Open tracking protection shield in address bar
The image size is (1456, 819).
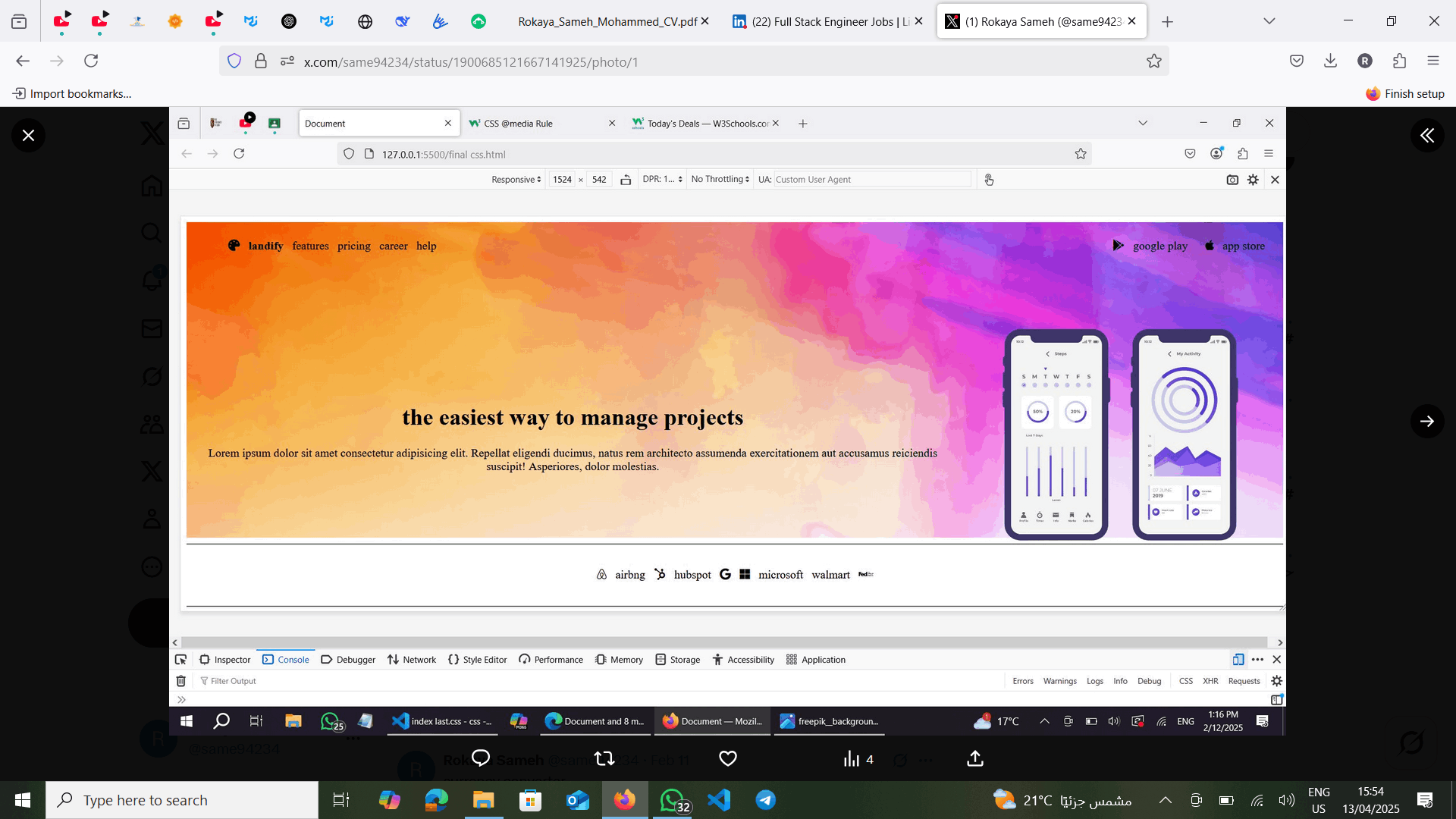pos(234,61)
